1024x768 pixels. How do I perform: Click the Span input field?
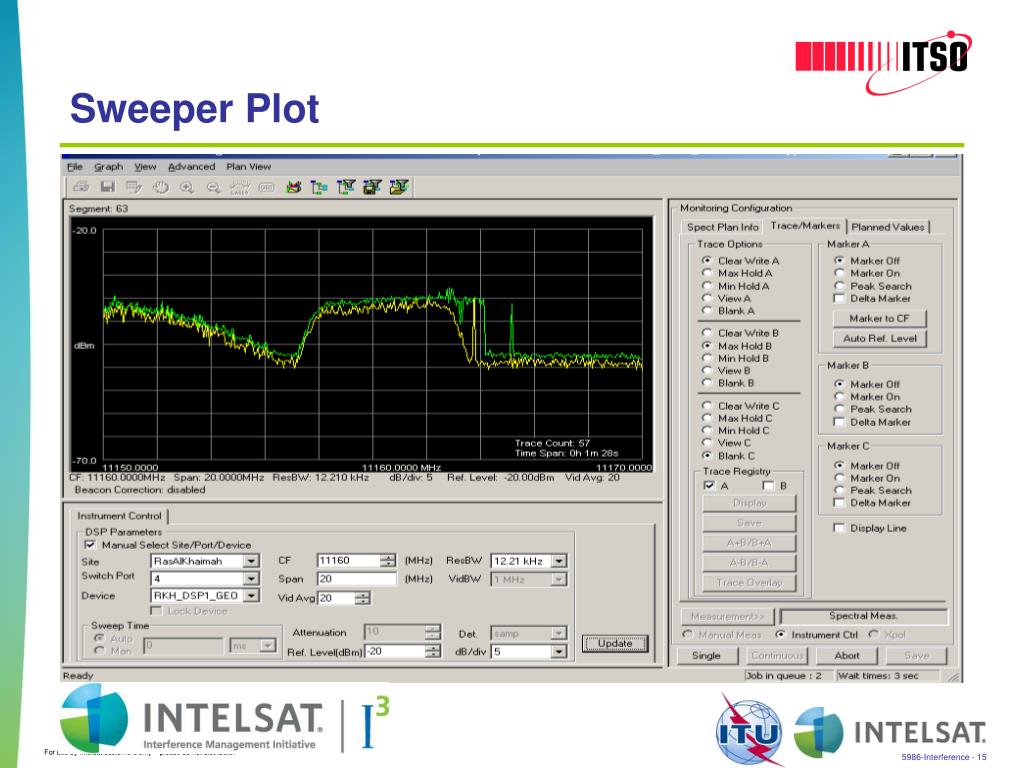[x=357, y=579]
